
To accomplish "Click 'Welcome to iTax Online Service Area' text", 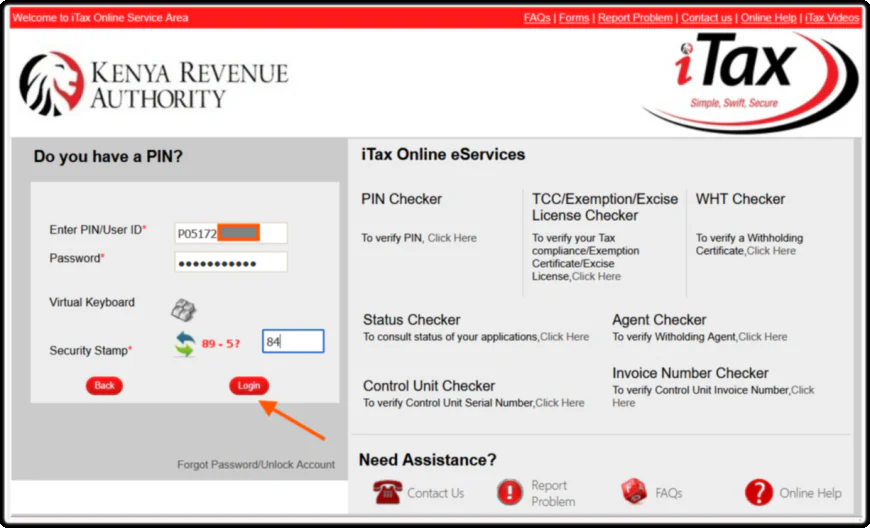I will pyautogui.click(x=100, y=18).
